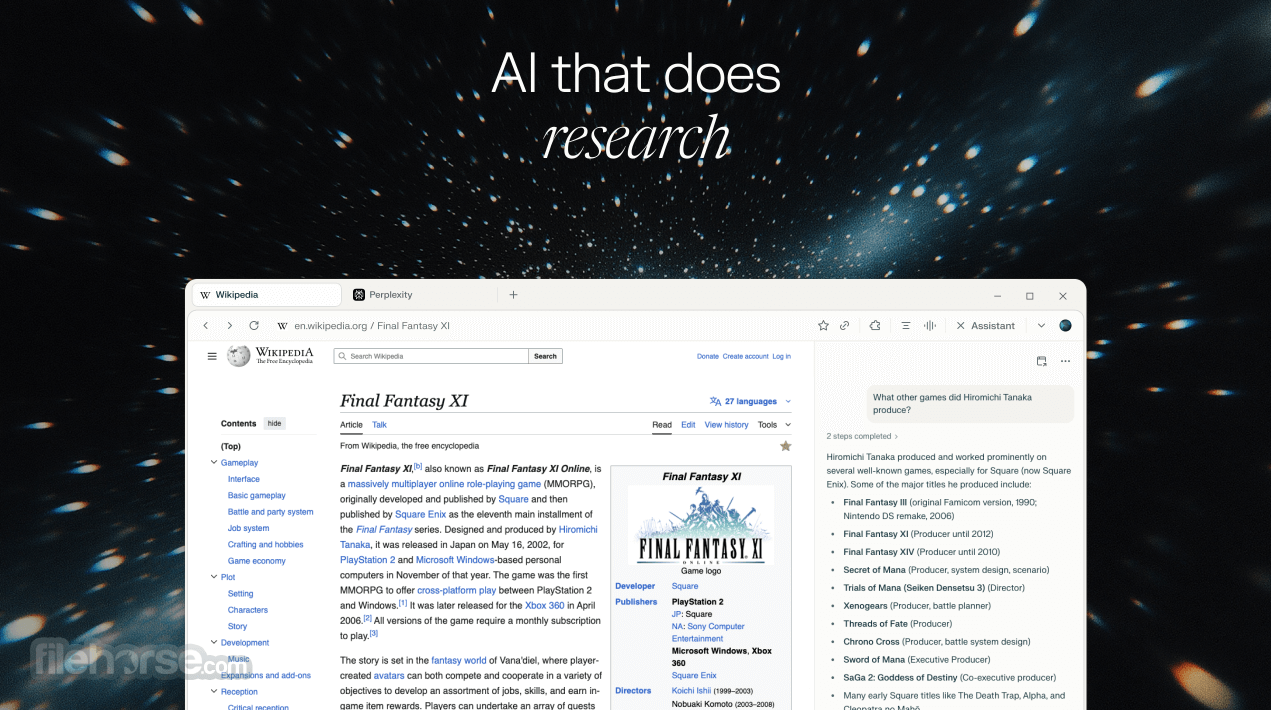Go forward with the browser forward arrow
1271x710 pixels.
coord(229,326)
